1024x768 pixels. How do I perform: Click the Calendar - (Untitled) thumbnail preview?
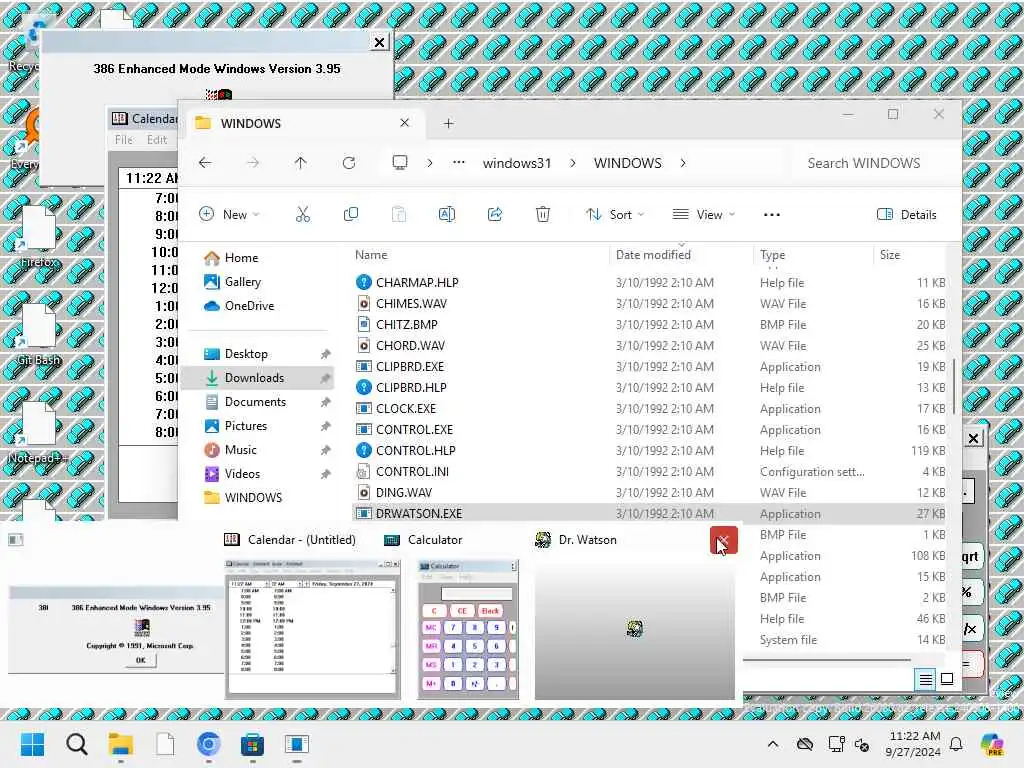coord(313,630)
